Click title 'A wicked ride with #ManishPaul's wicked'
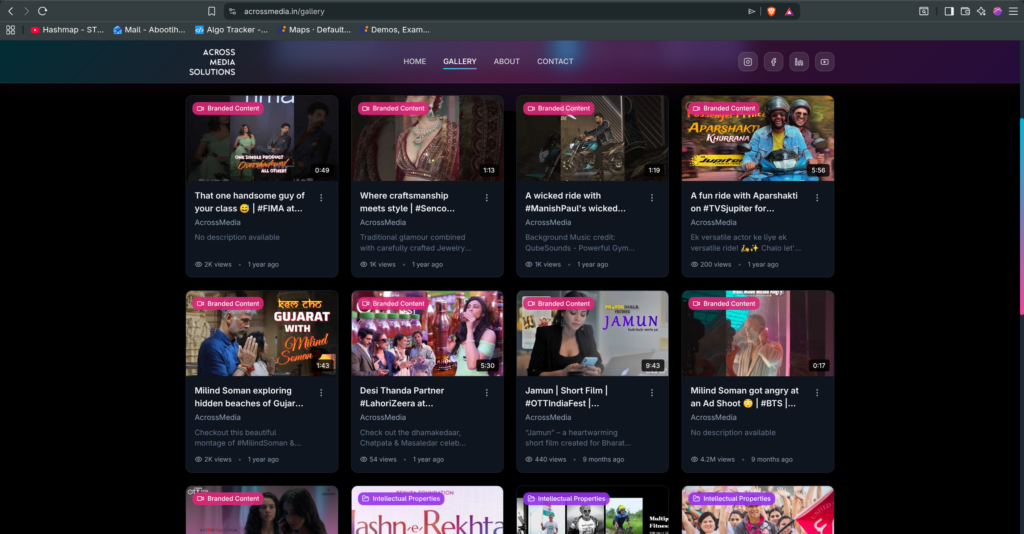 [x=575, y=202]
